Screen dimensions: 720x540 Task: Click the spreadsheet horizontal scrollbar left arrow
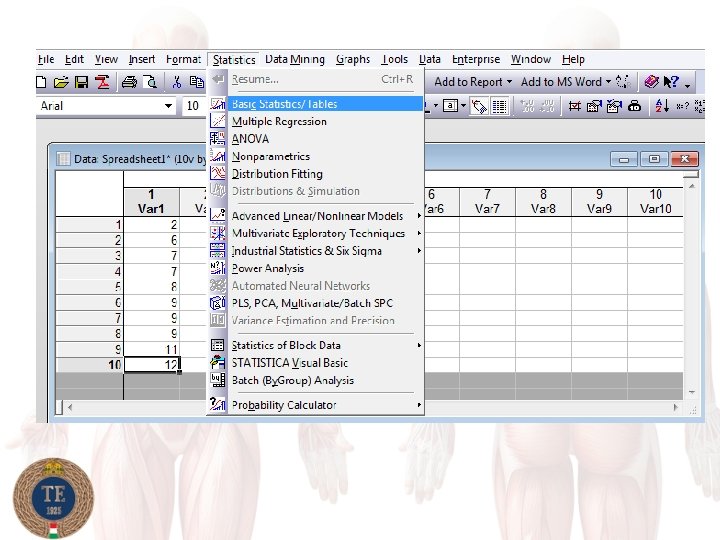click(x=70, y=407)
